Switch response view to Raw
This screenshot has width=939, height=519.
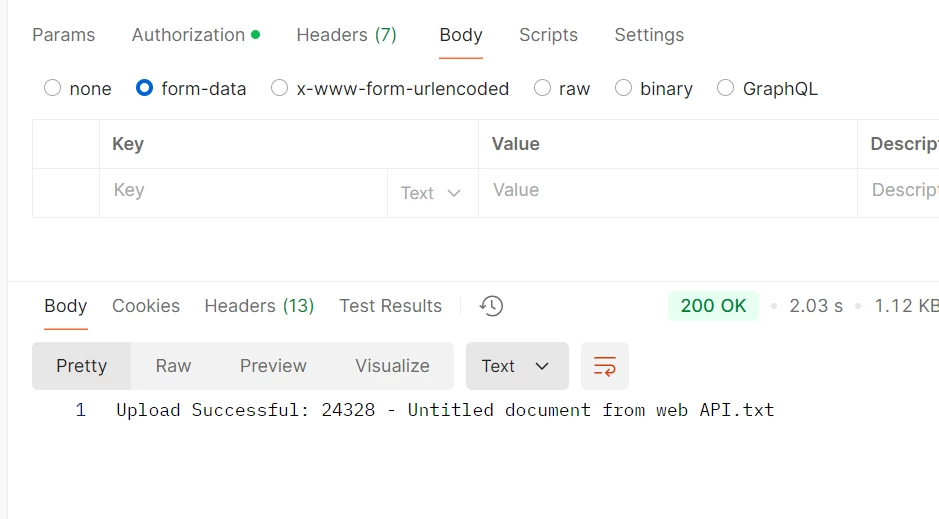pos(173,366)
